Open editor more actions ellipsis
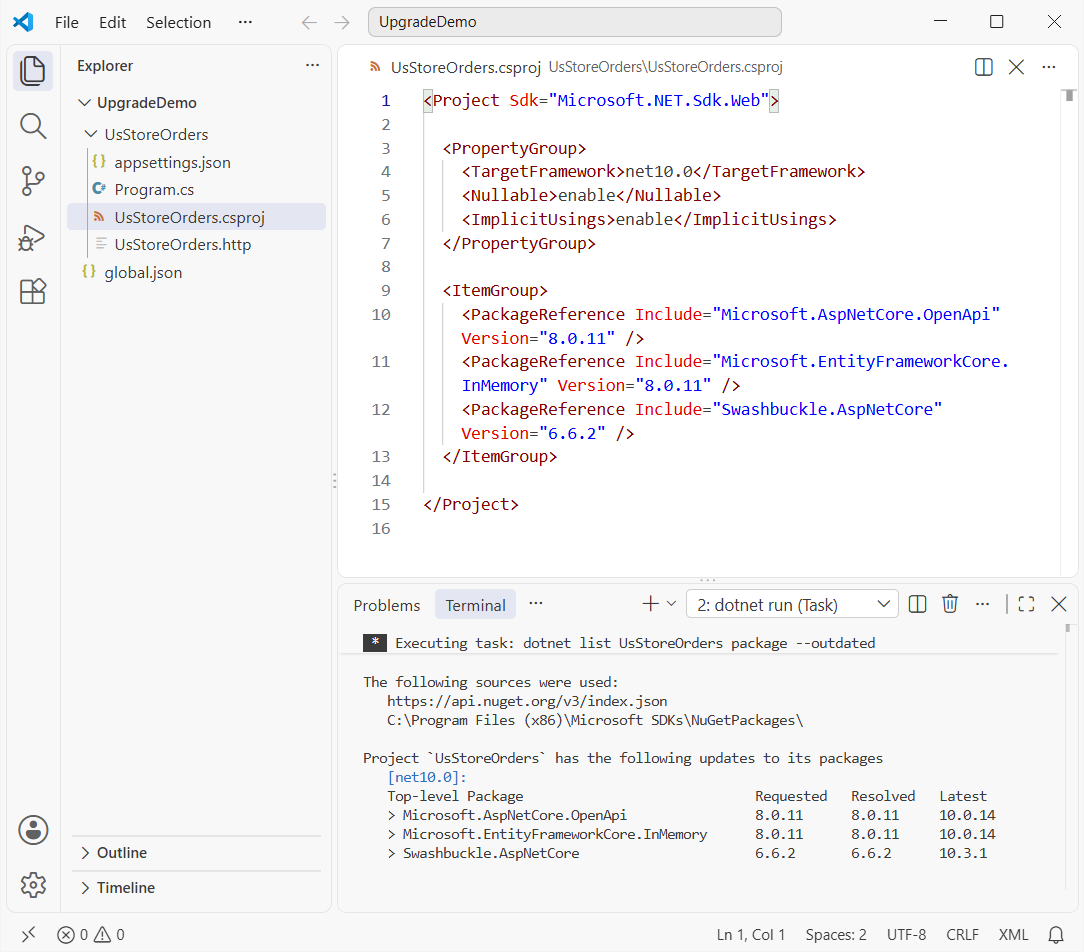The width and height of the screenshot is (1084, 952). (1049, 67)
